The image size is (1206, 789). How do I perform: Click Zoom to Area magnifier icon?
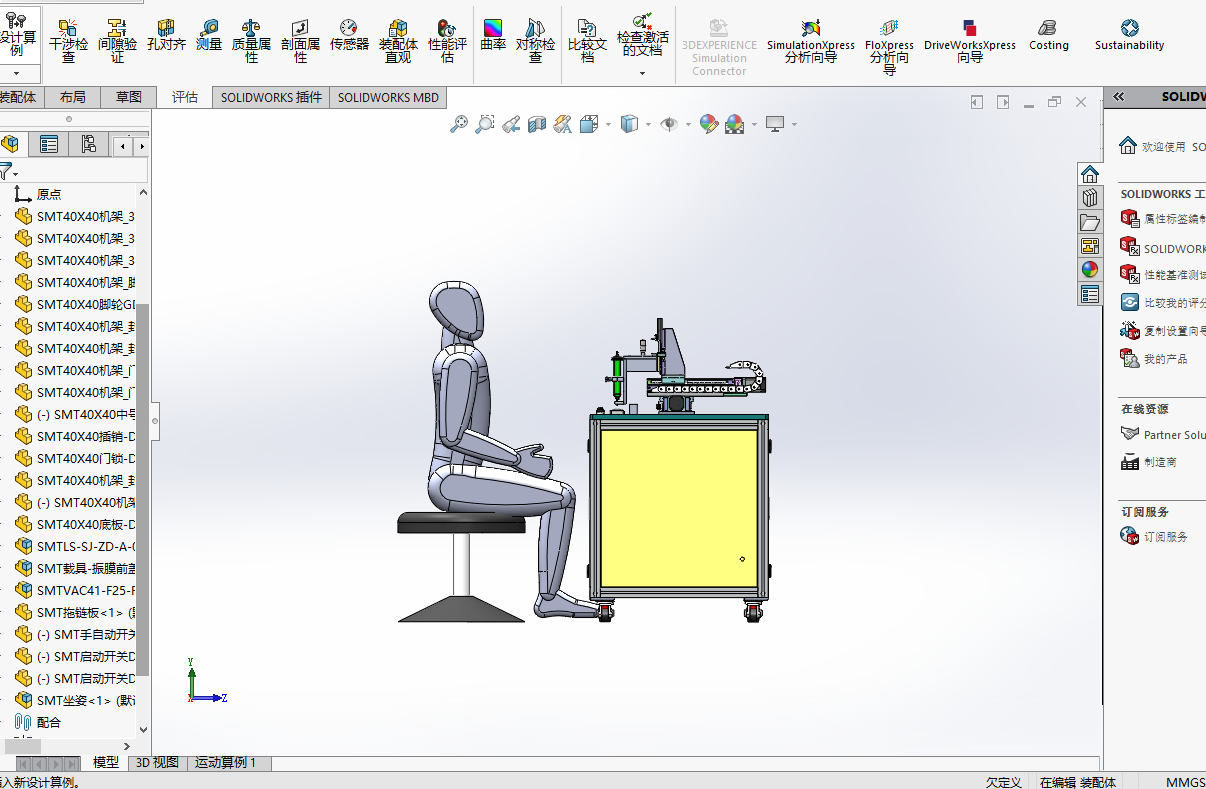tap(485, 124)
